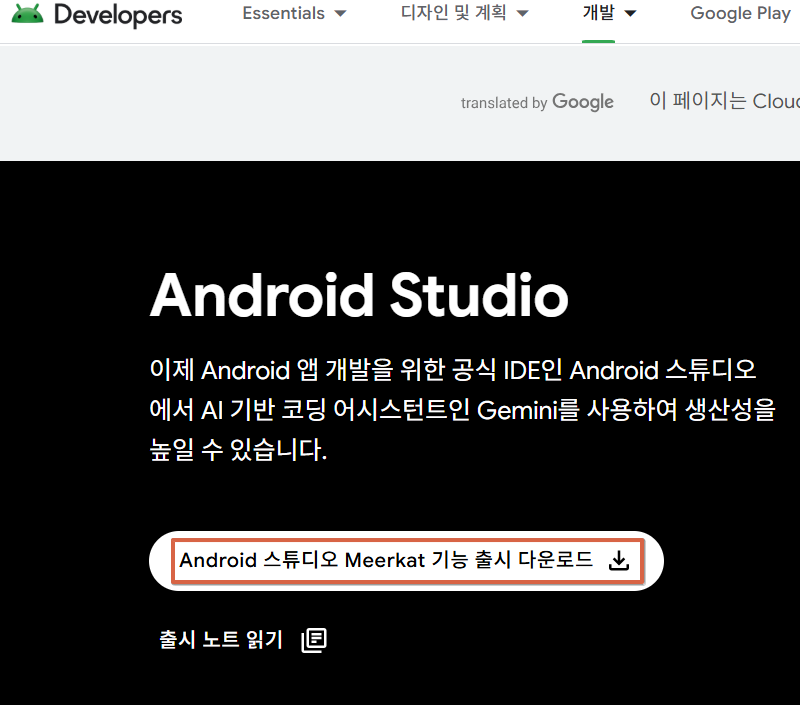The image size is (800, 705).
Task: Click the Android Studio heading
Action: [x=359, y=295]
